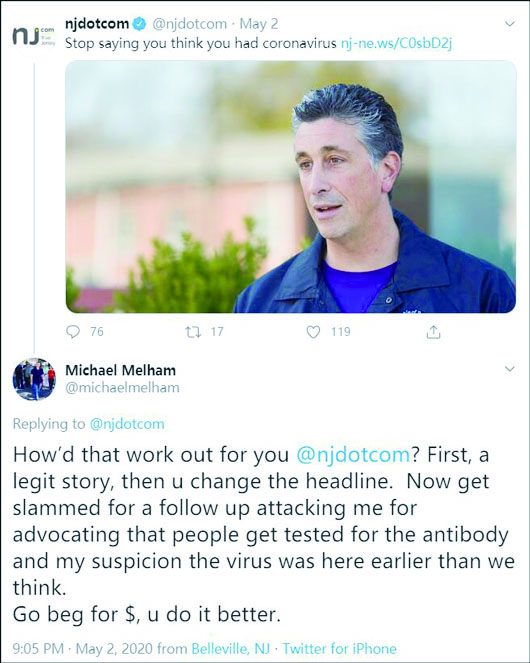
Task: Click the @michaelmelham handle
Action: pos(122,388)
